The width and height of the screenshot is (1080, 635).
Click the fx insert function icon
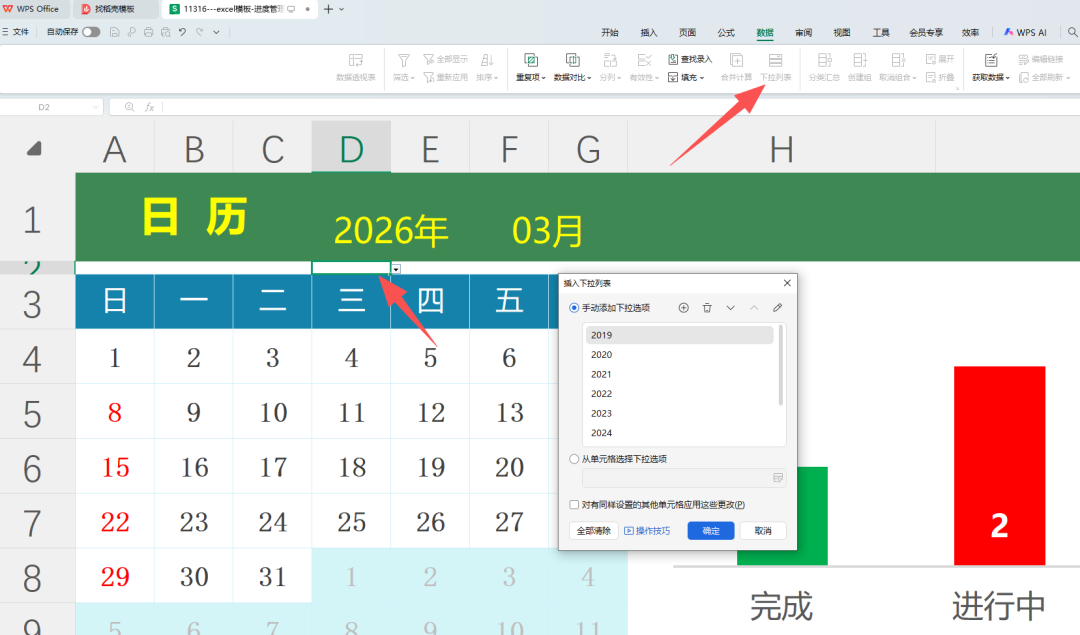pyautogui.click(x=149, y=107)
